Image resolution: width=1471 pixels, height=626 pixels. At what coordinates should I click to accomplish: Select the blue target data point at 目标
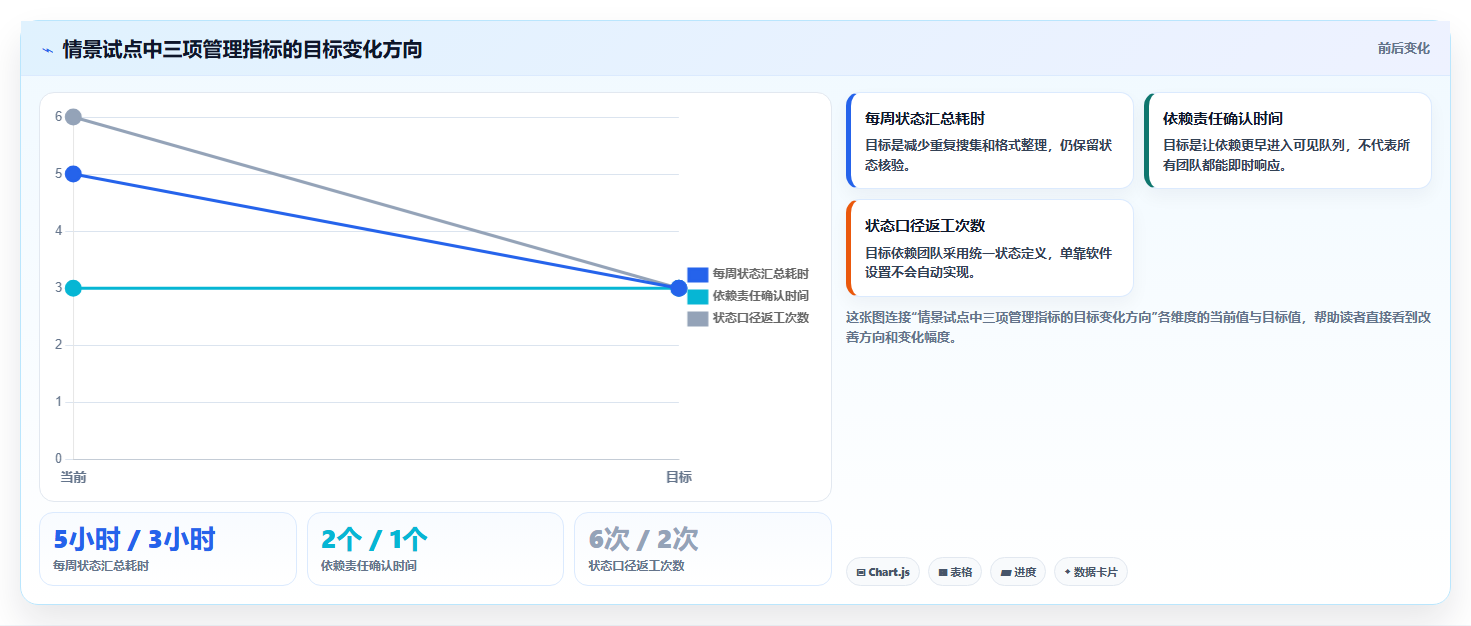[x=679, y=288]
